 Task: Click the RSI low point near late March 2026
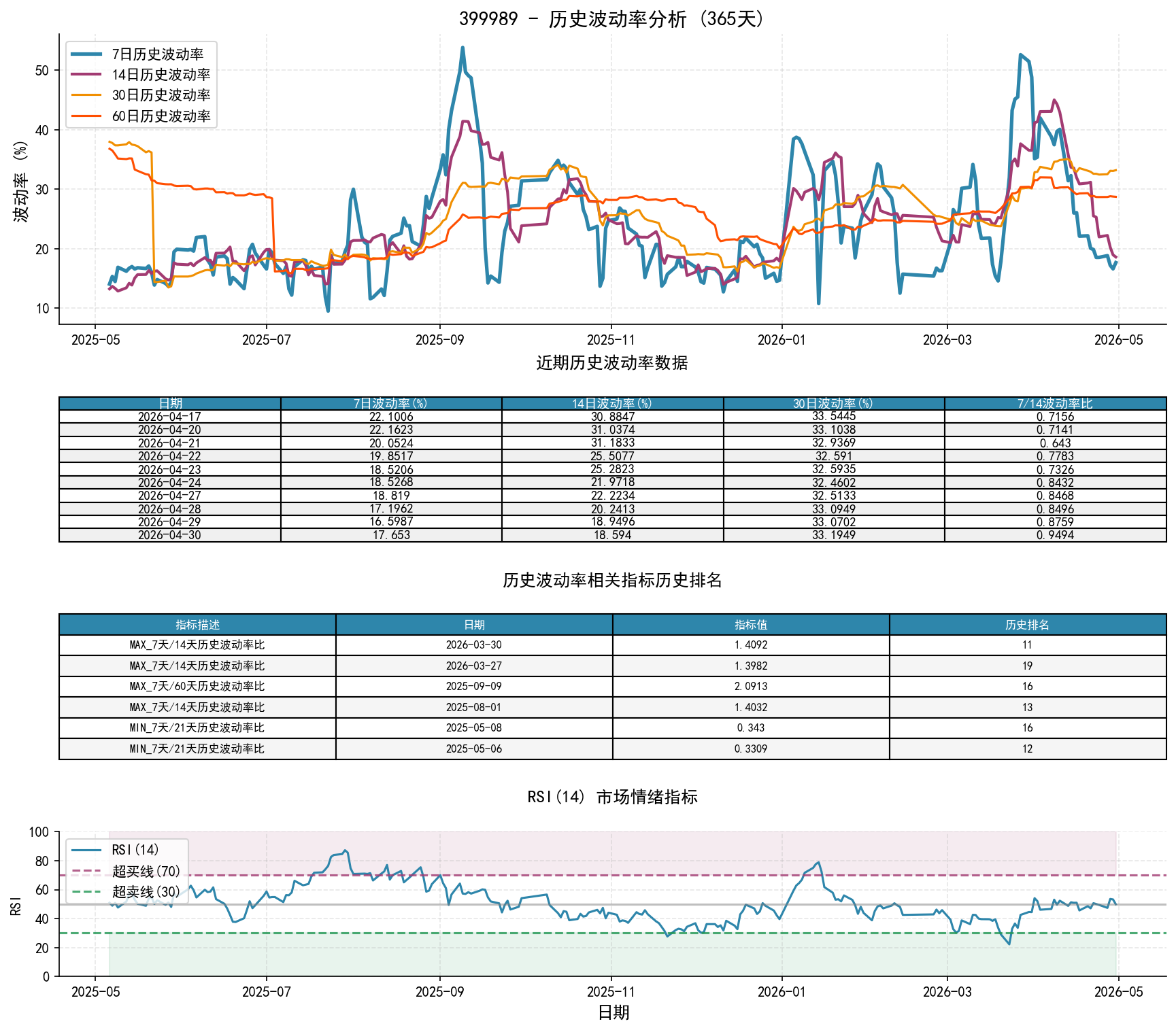(x=1009, y=944)
